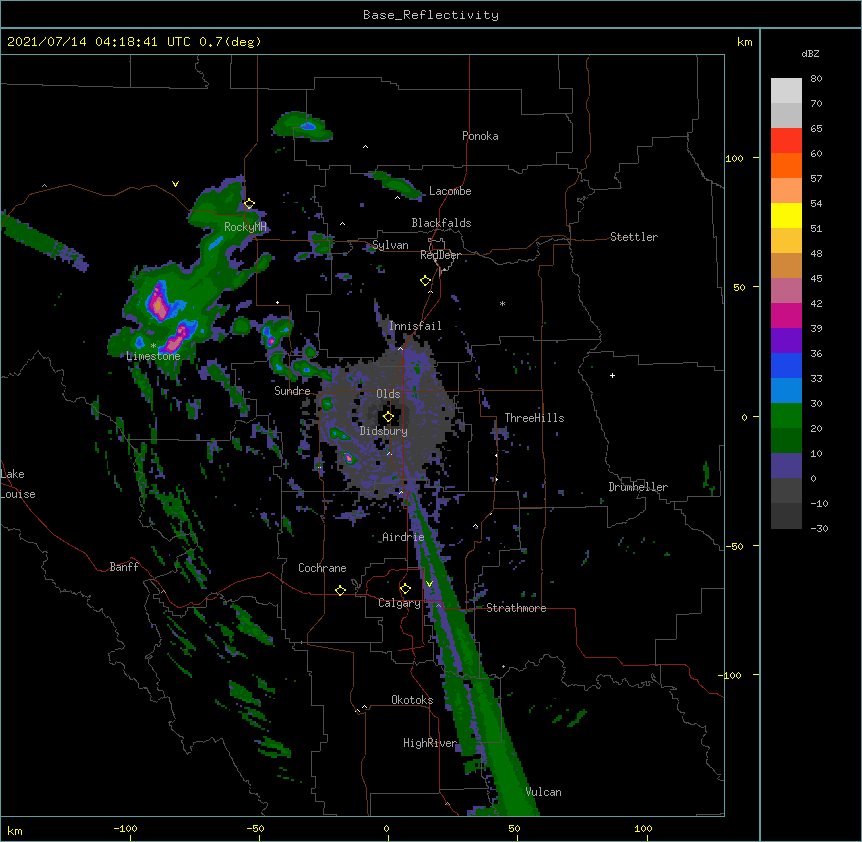
Task: Pick the yellow 51-54 dBZ legend swatch
Action: 786,216
